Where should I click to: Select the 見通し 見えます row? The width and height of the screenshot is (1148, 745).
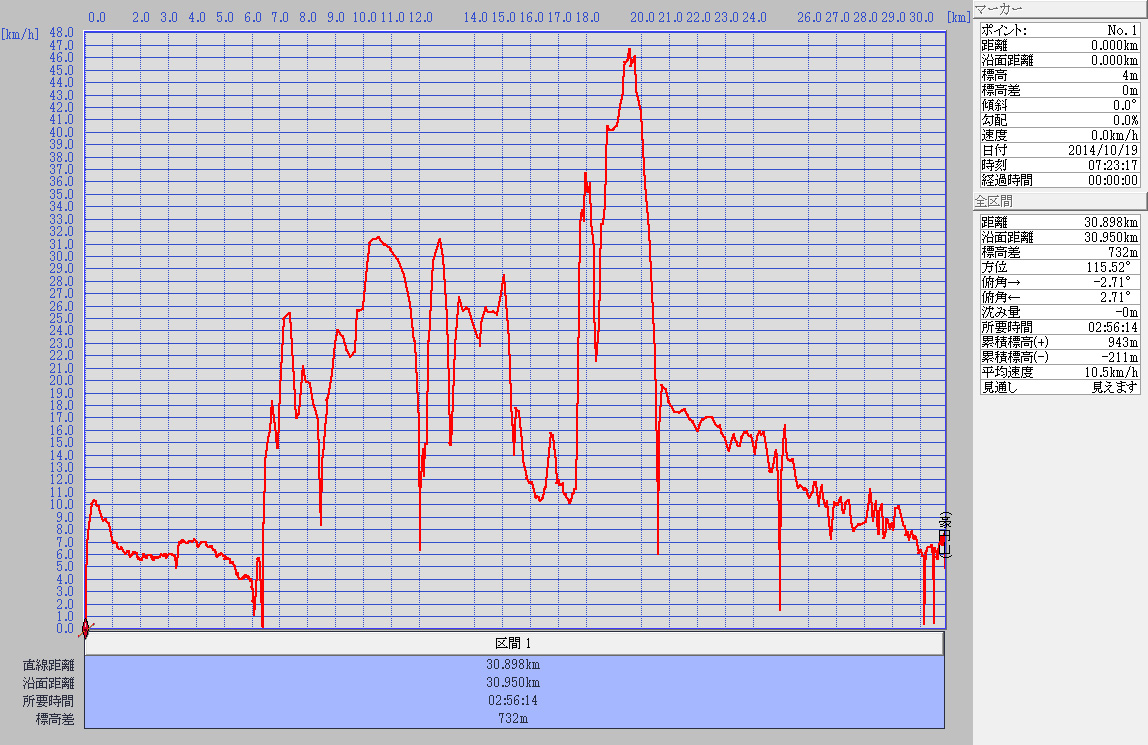(x=1059, y=387)
